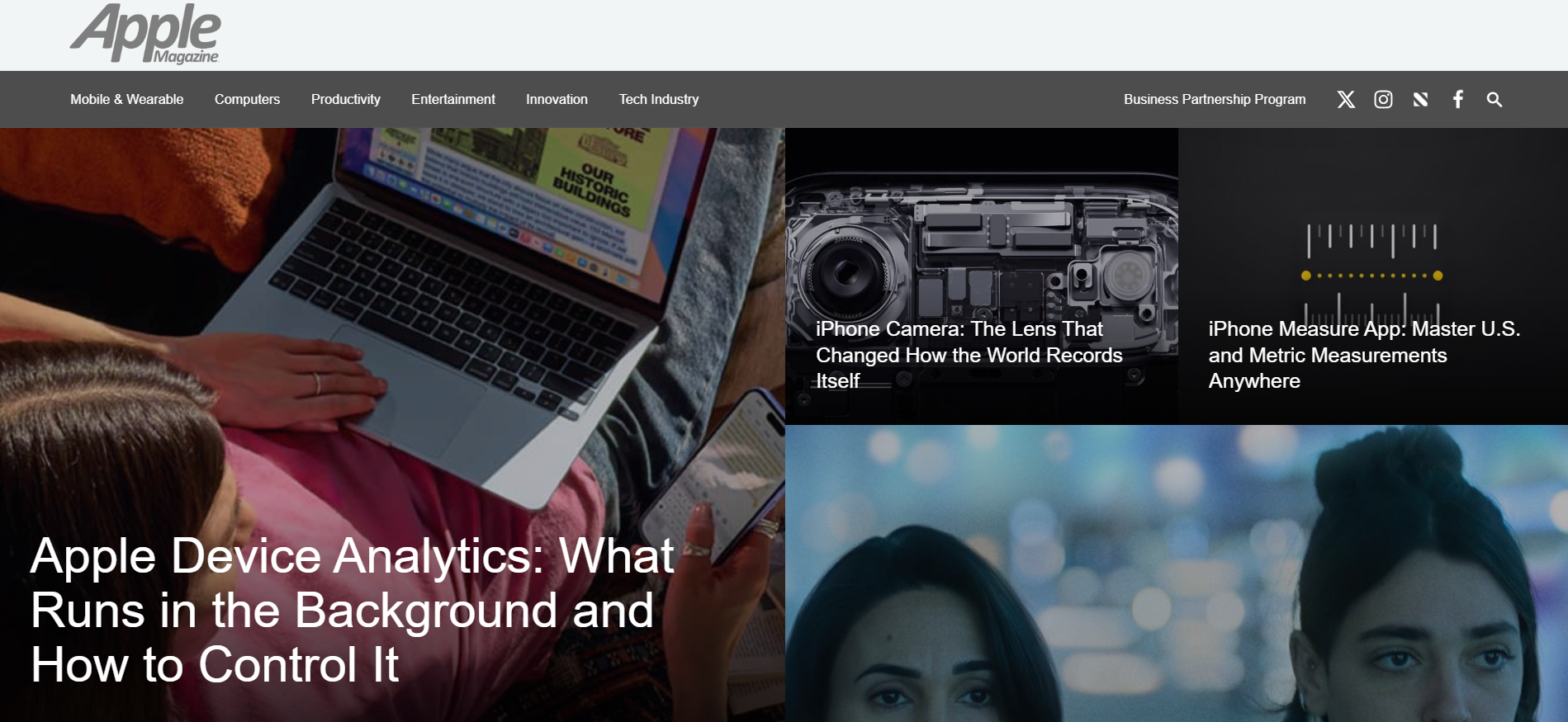Open the Innovation menu item
The height and width of the screenshot is (722, 1568).
[557, 99]
